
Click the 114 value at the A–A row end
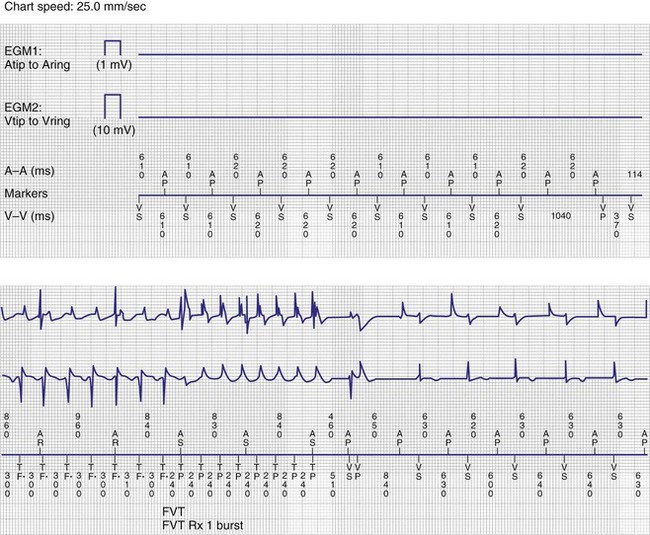(x=631, y=175)
